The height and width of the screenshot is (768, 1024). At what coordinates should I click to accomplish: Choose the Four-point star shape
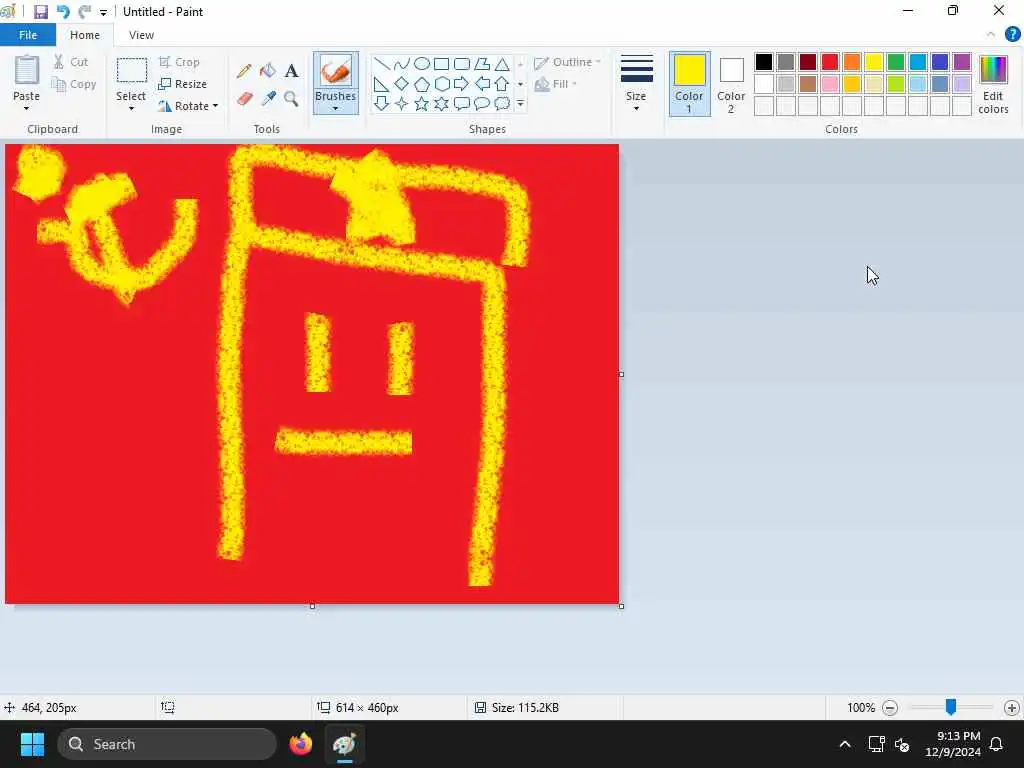[x=402, y=103]
